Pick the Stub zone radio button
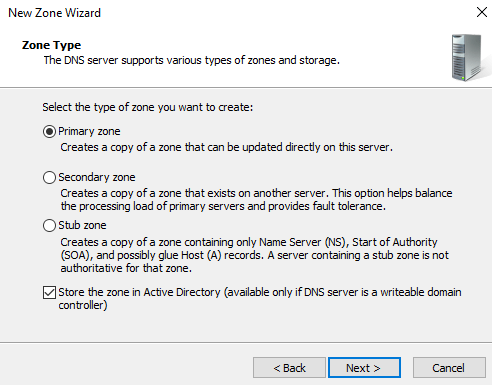 (49, 226)
